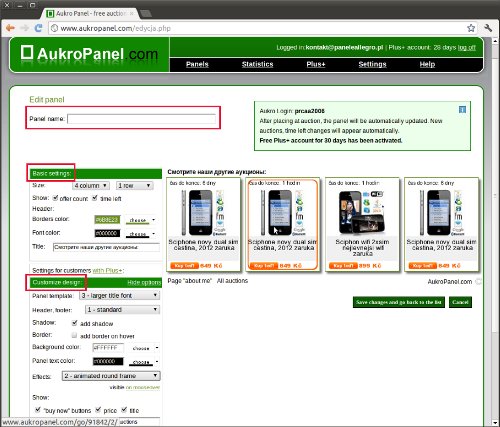This screenshot has width=500, height=427.
Task: Reload the page with refresh icon
Action: click(x=39, y=28)
